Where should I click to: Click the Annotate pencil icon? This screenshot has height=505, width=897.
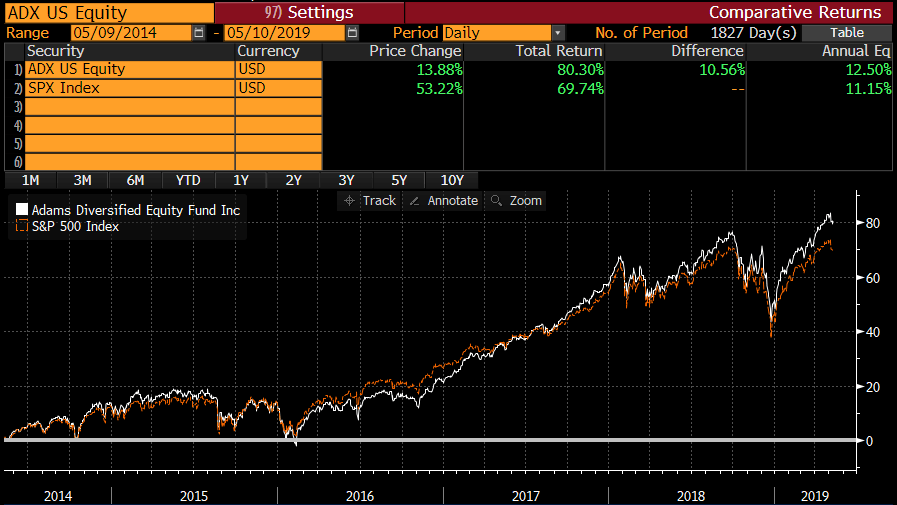click(x=415, y=201)
